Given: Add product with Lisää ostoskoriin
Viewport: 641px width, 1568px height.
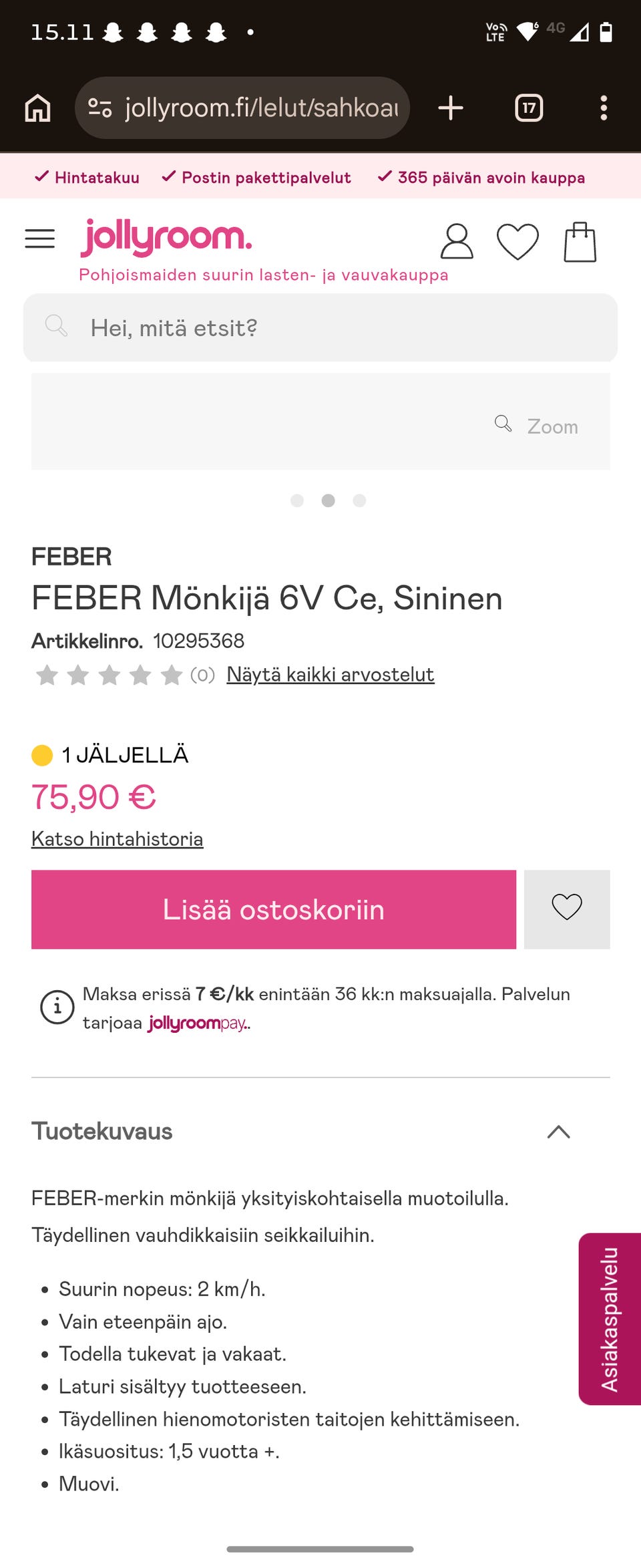Looking at the screenshot, I should coord(274,909).
